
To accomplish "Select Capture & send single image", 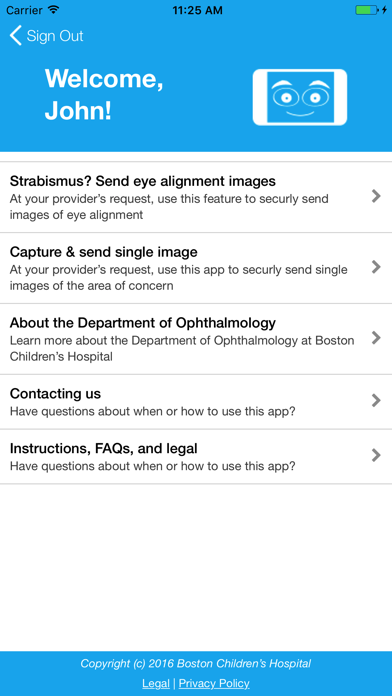I will tap(196, 268).
